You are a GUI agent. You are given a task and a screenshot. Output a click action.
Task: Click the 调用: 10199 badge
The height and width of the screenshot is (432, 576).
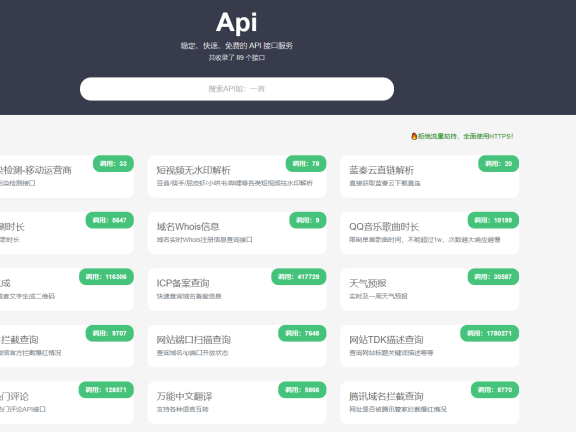493,220
